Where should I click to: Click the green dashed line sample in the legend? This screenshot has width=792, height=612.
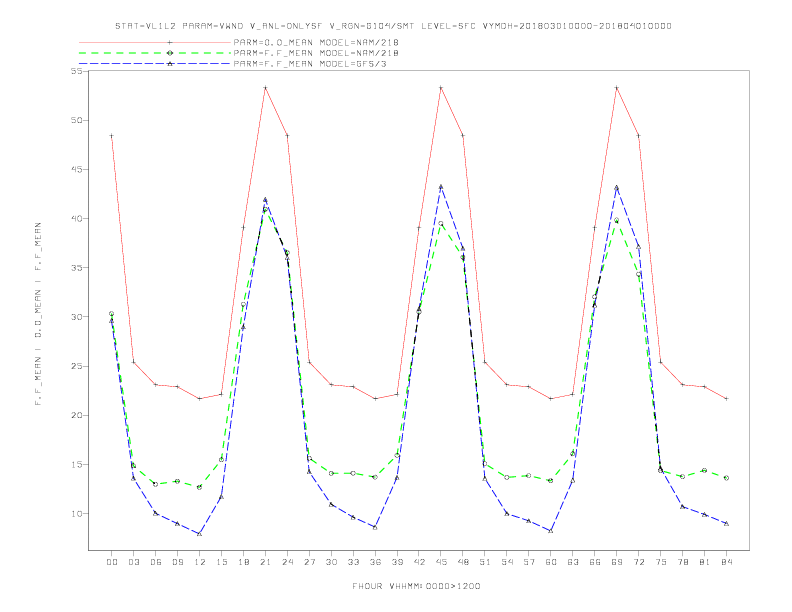(155, 53)
